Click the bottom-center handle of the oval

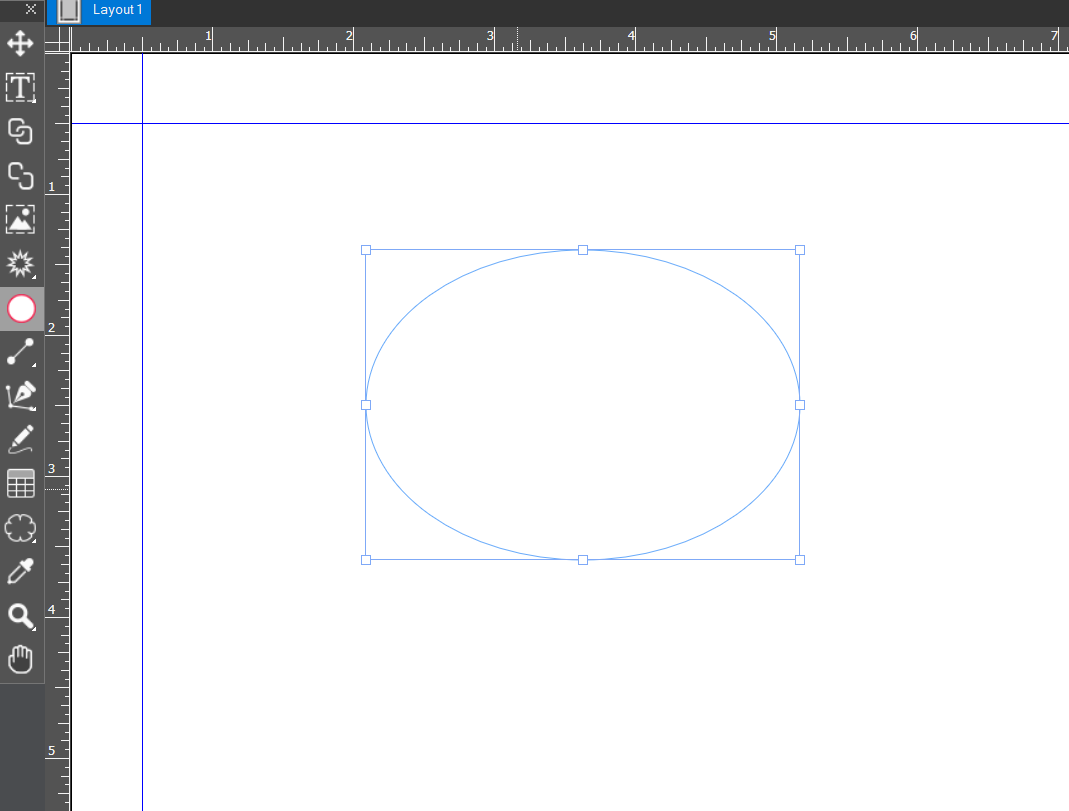pyautogui.click(x=583, y=560)
